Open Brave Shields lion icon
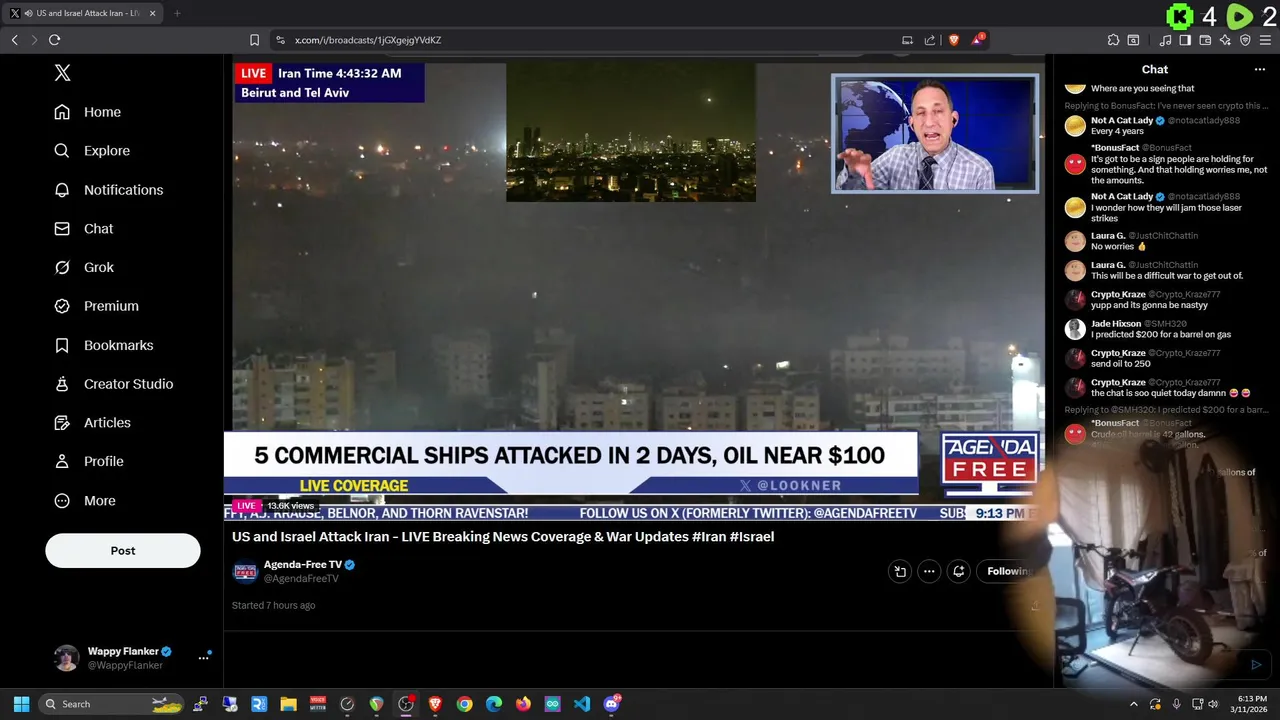Image resolution: width=1280 pixels, height=720 pixels. tap(953, 40)
